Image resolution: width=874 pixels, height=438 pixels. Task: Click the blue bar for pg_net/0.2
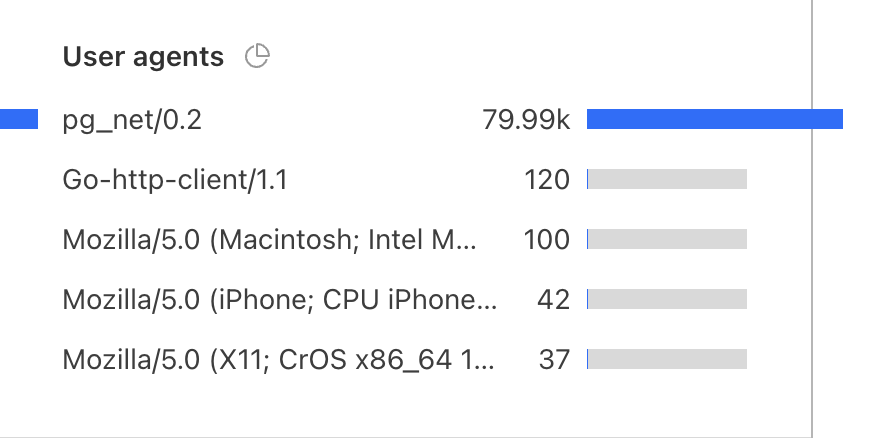pos(714,120)
